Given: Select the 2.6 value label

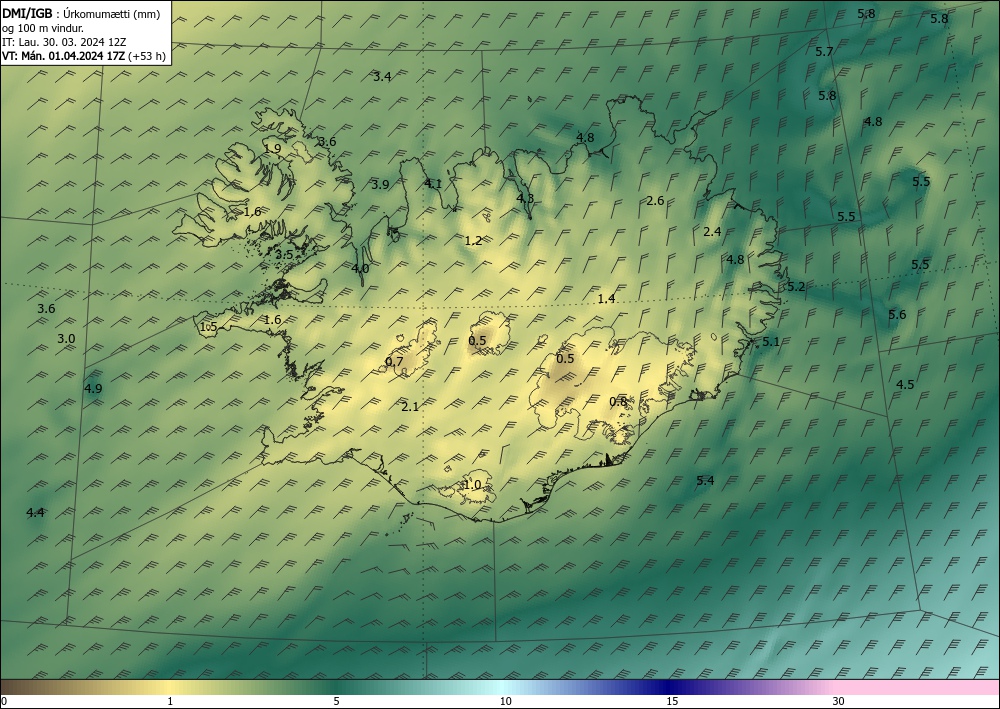Looking at the screenshot, I should tap(655, 201).
